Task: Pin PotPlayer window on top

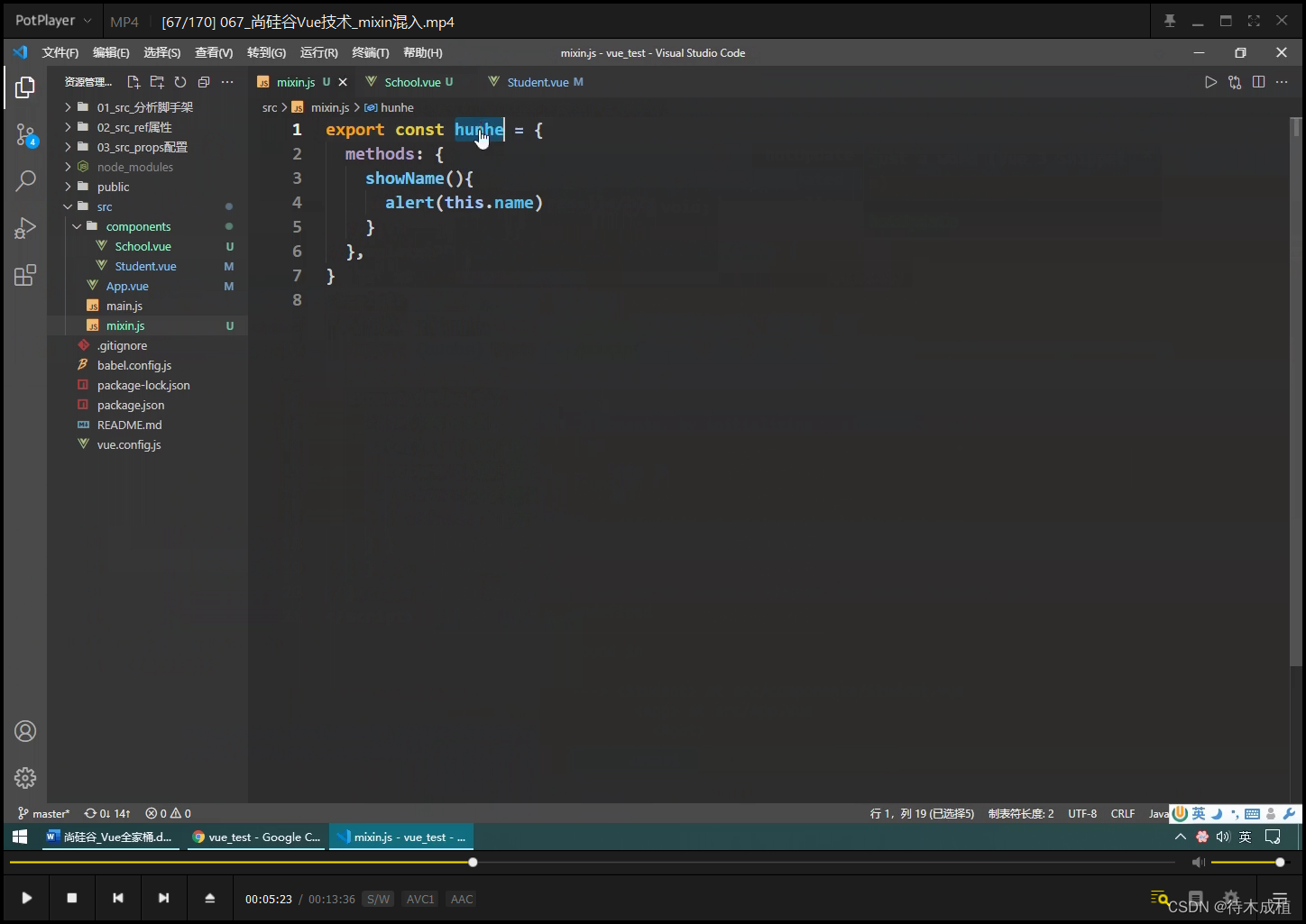Action: coord(1170,21)
